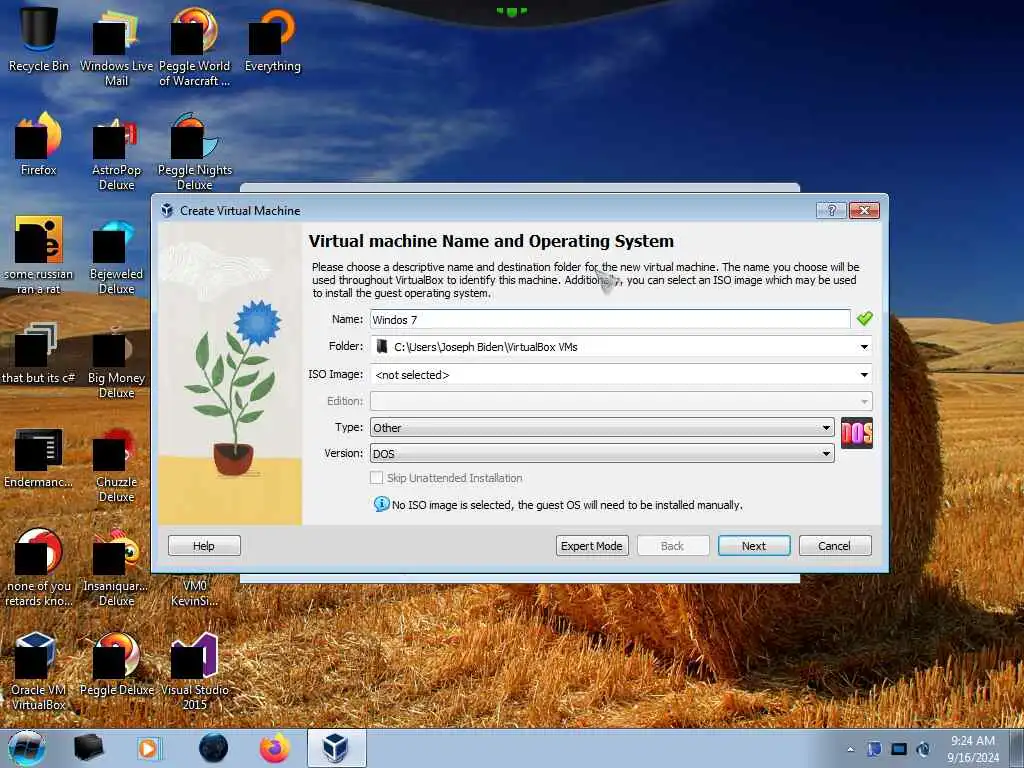The height and width of the screenshot is (768, 1024).
Task: Click the black box taskbar icon
Action: click(88, 748)
